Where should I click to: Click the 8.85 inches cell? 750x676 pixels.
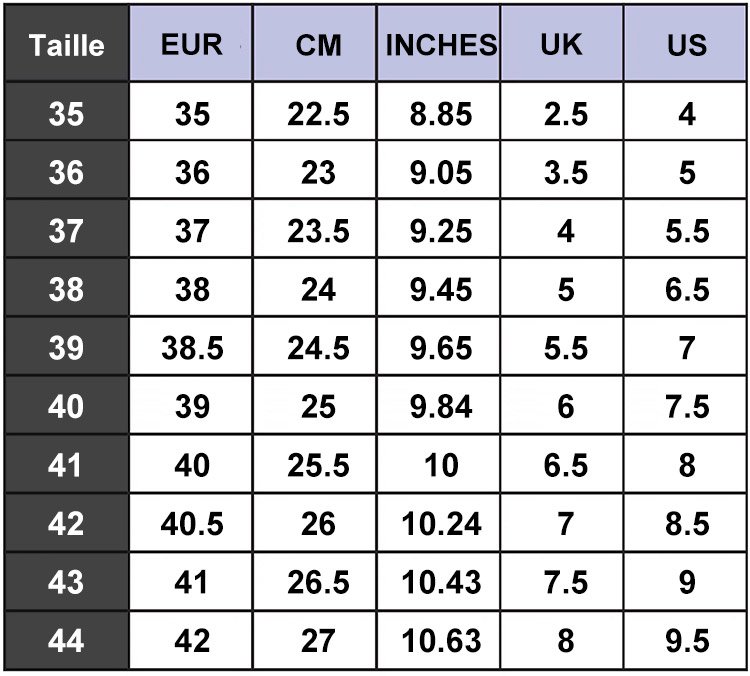(440, 115)
